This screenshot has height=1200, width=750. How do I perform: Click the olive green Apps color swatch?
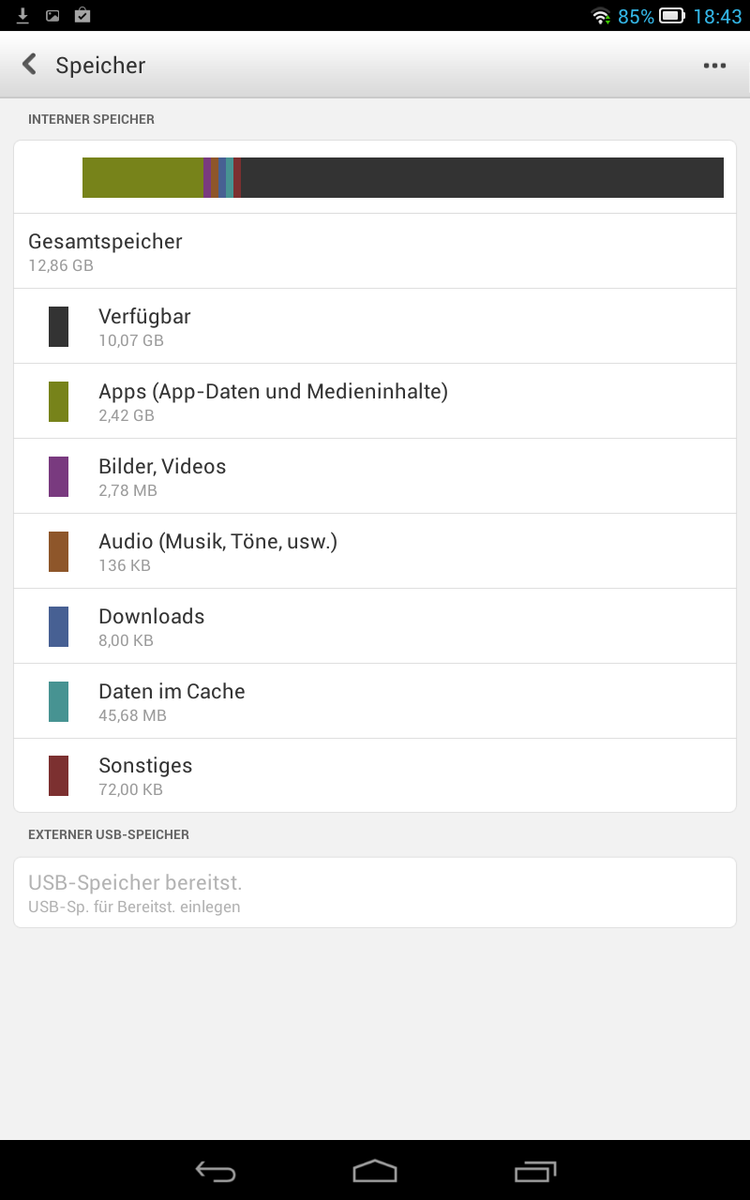point(59,401)
